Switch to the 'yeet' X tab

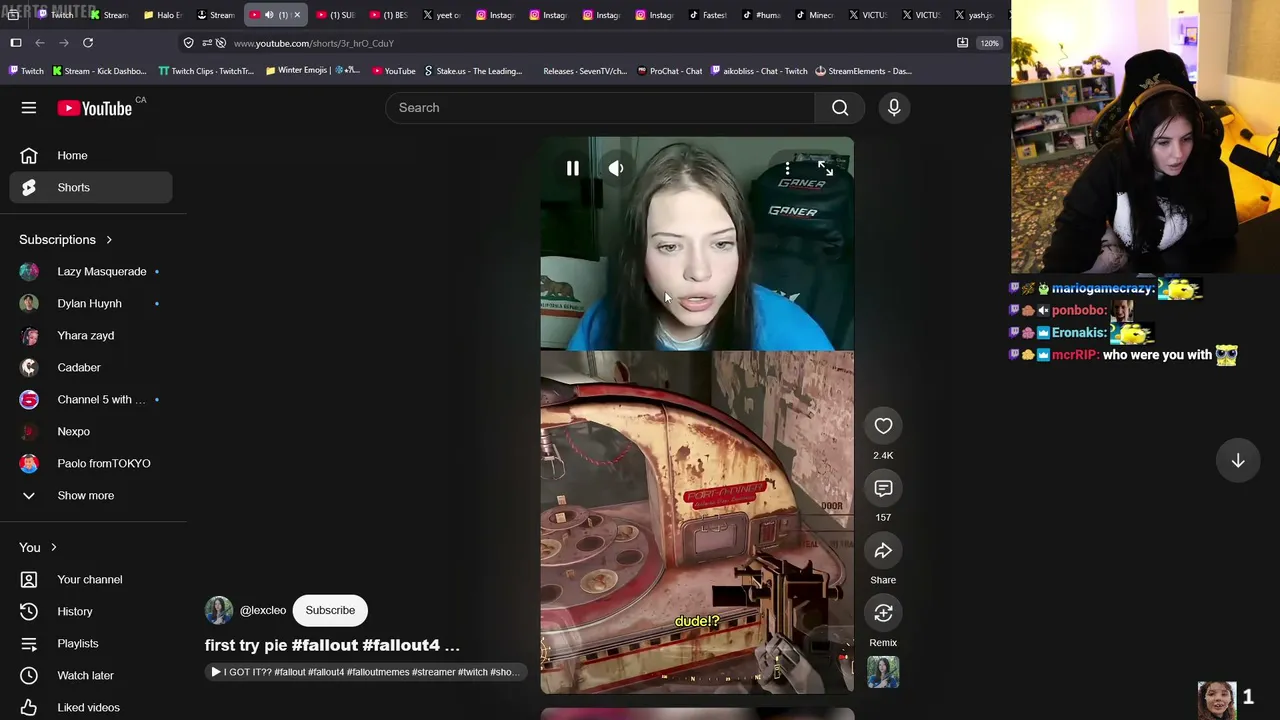[x=442, y=15]
